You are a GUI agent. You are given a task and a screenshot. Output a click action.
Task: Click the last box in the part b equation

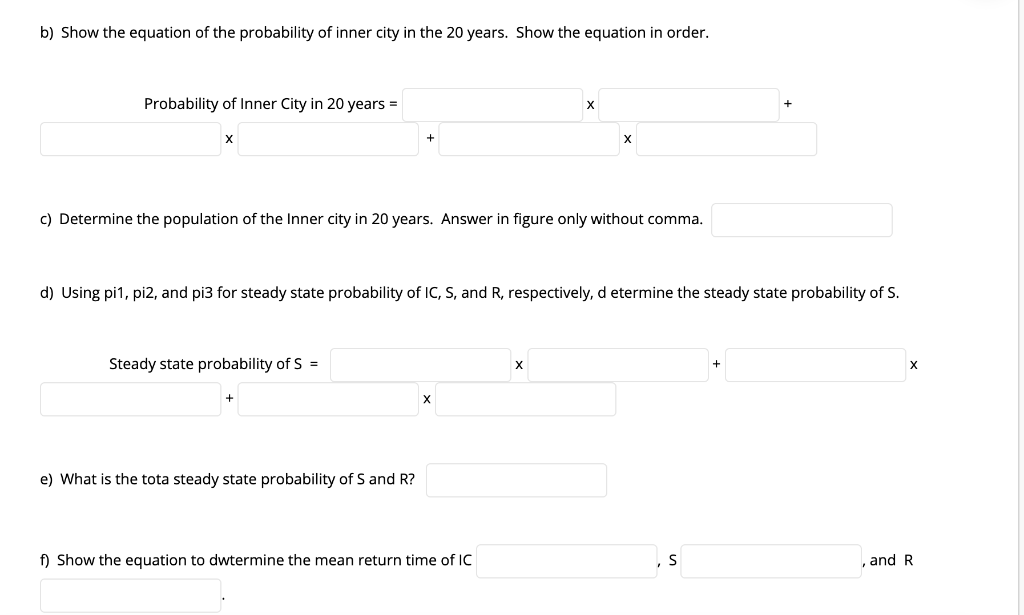click(x=726, y=139)
